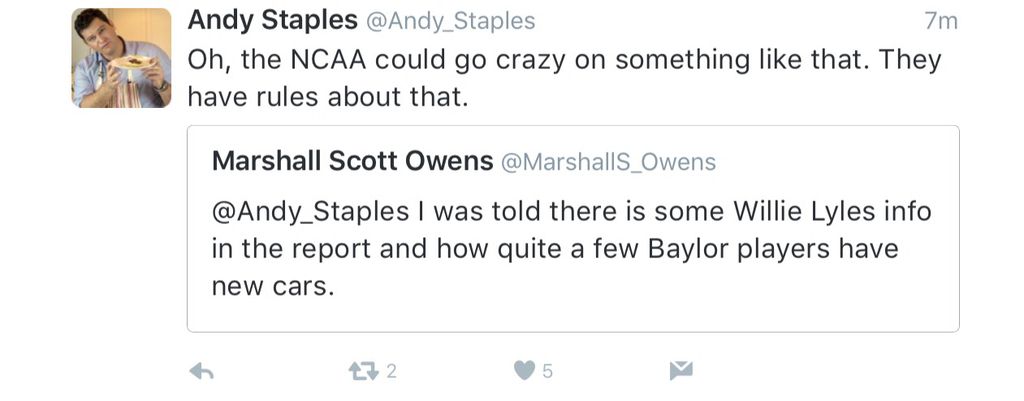
Task: Click the "new cars." text in the quote
Action: click(x=270, y=286)
